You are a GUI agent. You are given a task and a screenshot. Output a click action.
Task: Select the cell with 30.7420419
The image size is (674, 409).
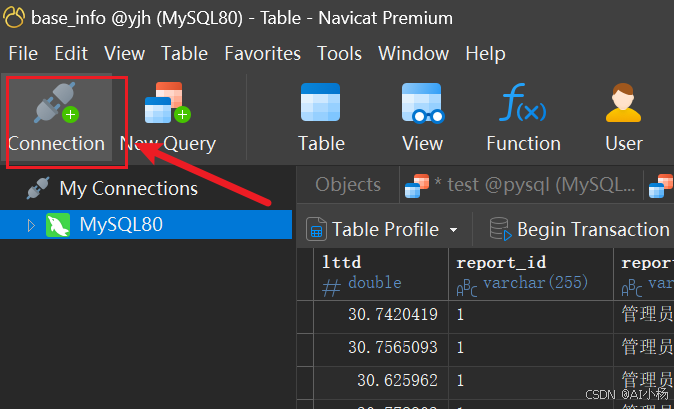point(381,315)
